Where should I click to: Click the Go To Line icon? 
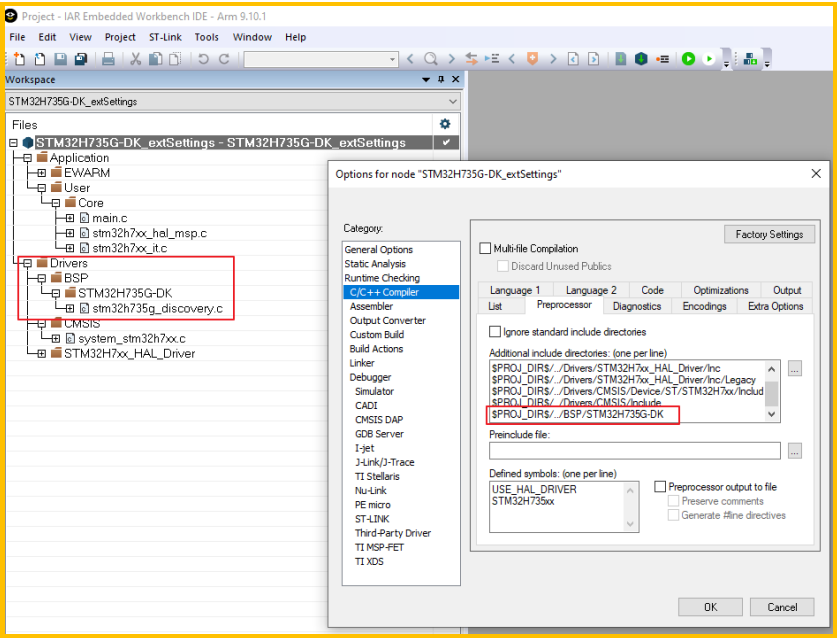(492, 59)
